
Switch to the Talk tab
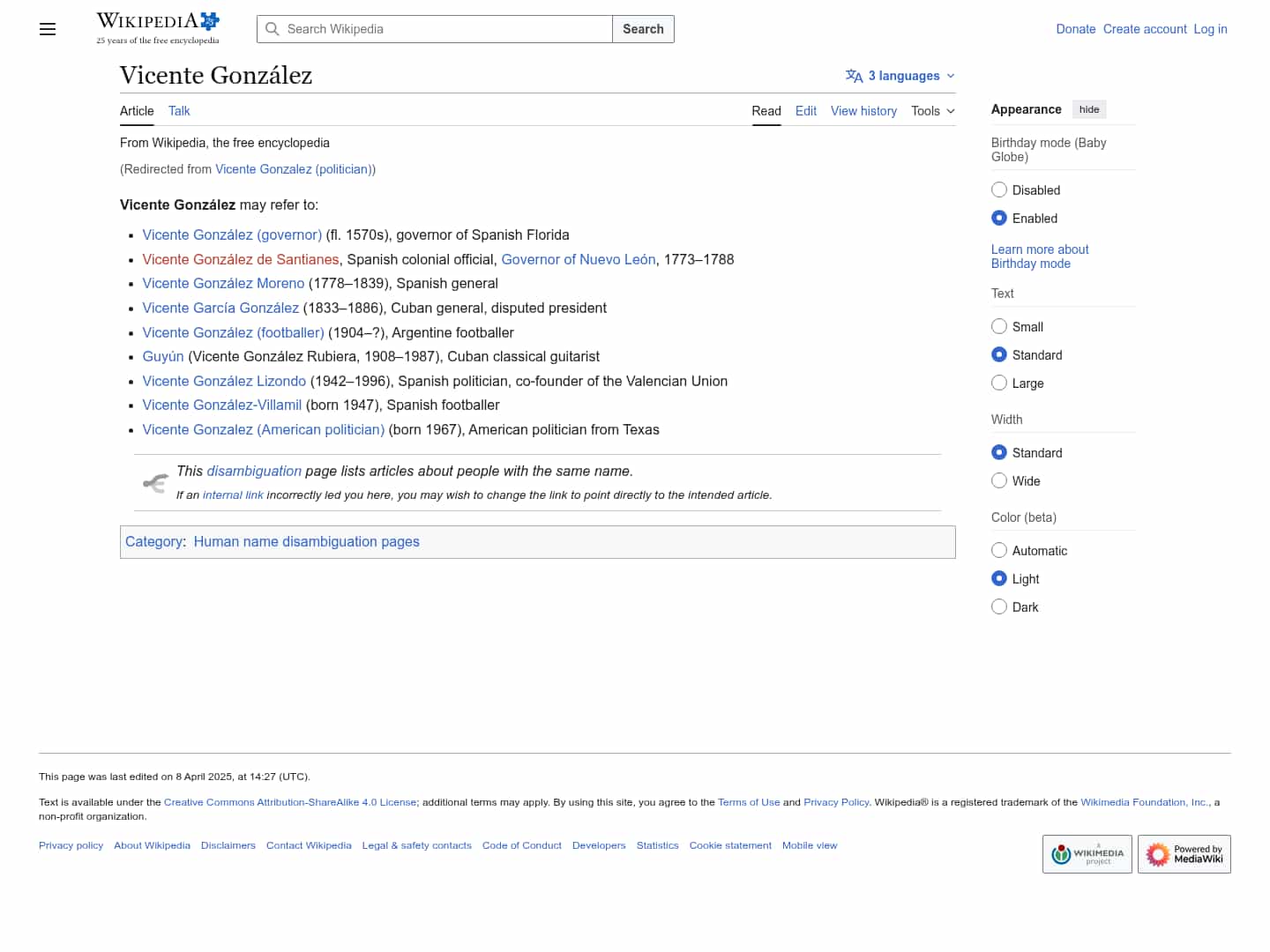[x=179, y=111]
